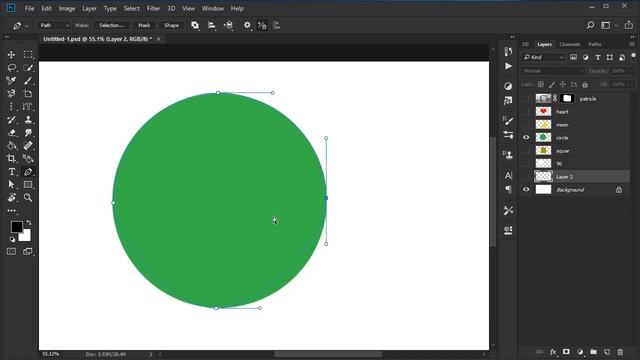The image size is (640, 360).
Task: Delete layer with the trash icon
Action: pyautogui.click(x=620, y=352)
